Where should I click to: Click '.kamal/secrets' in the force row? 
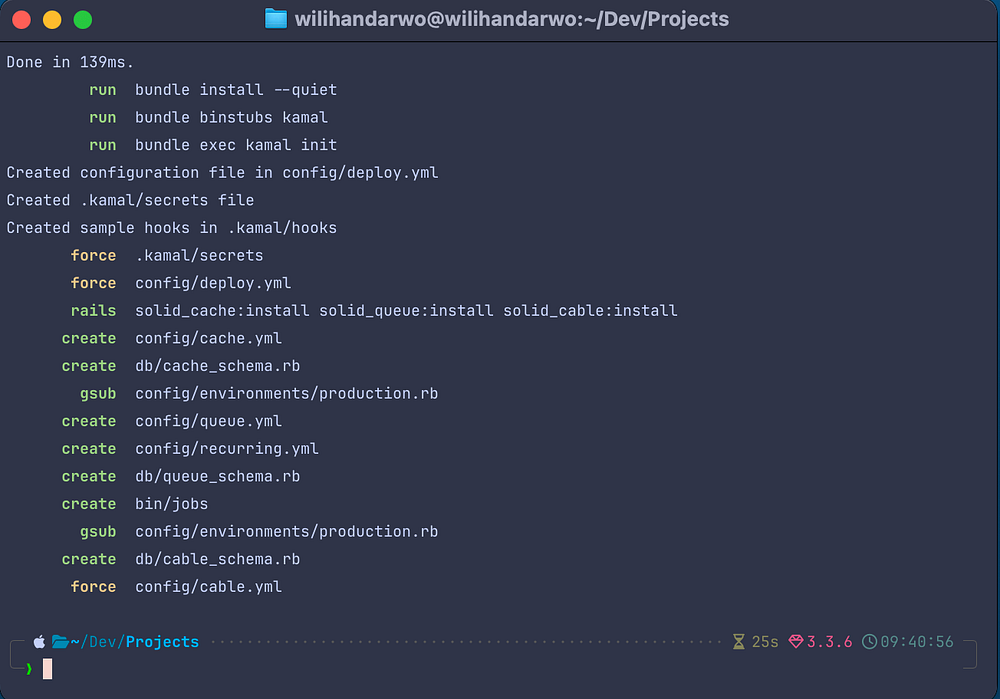199,256
